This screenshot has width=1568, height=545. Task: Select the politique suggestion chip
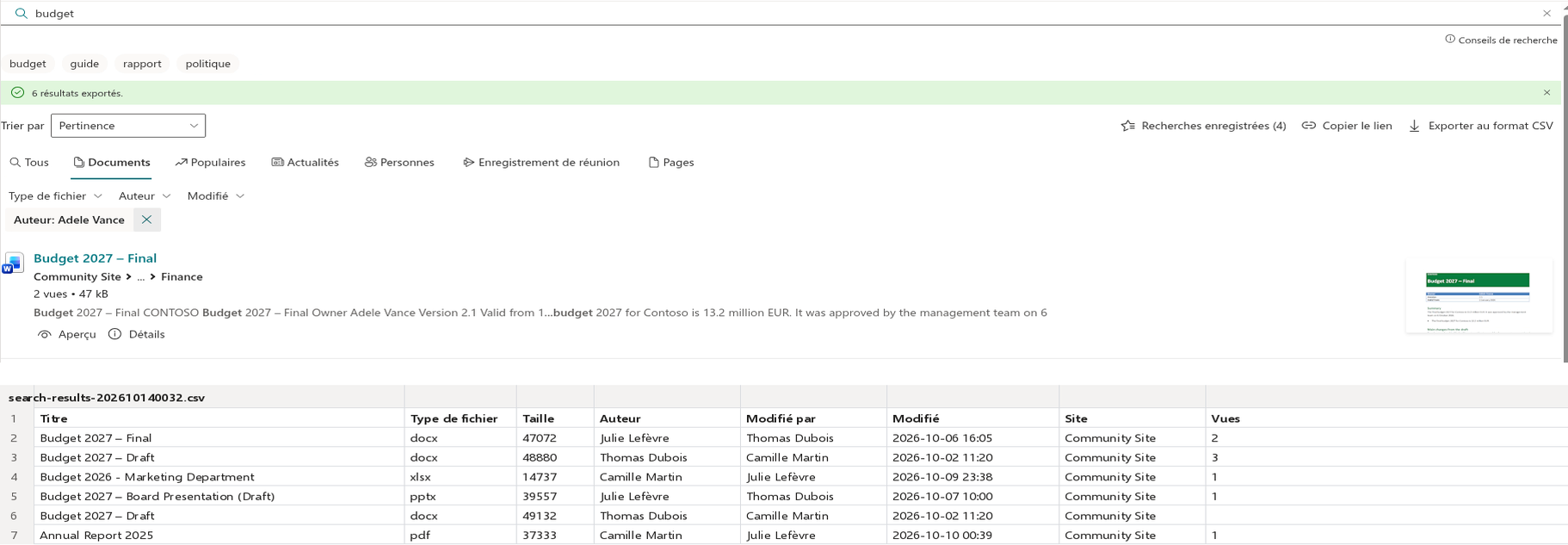tap(207, 64)
